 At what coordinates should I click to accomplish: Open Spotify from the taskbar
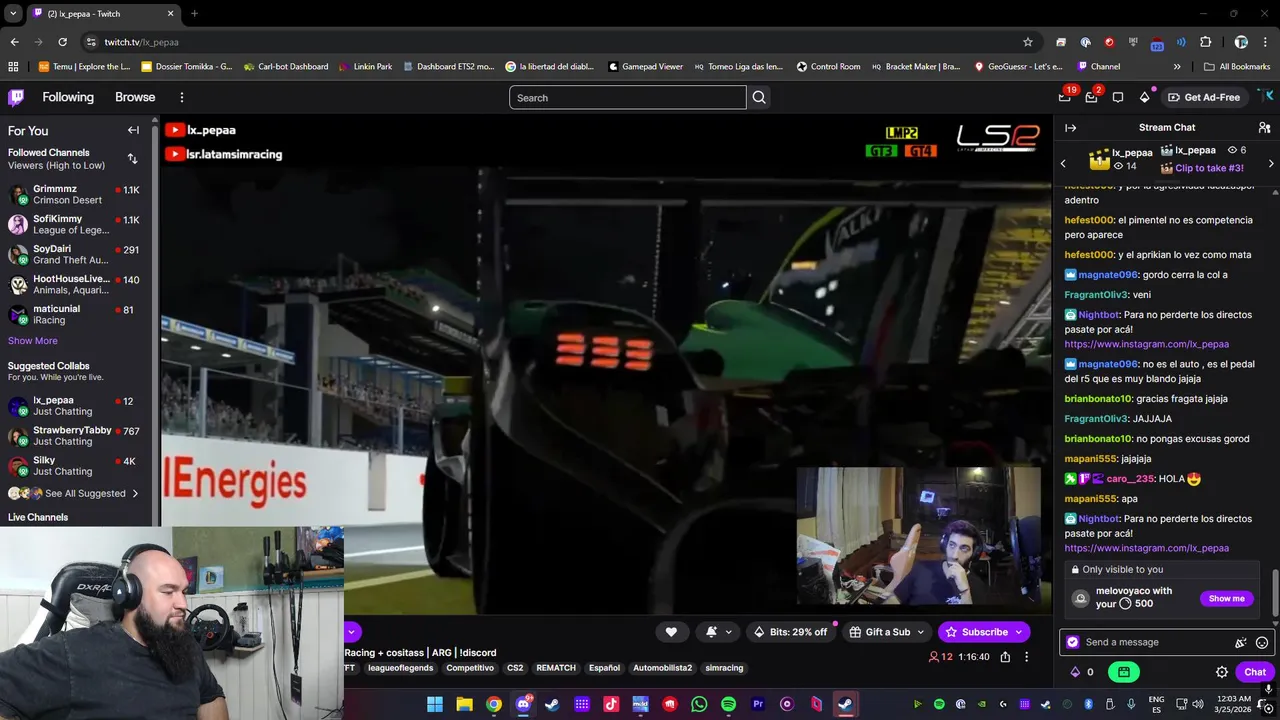pyautogui.click(x=728, y=704)
